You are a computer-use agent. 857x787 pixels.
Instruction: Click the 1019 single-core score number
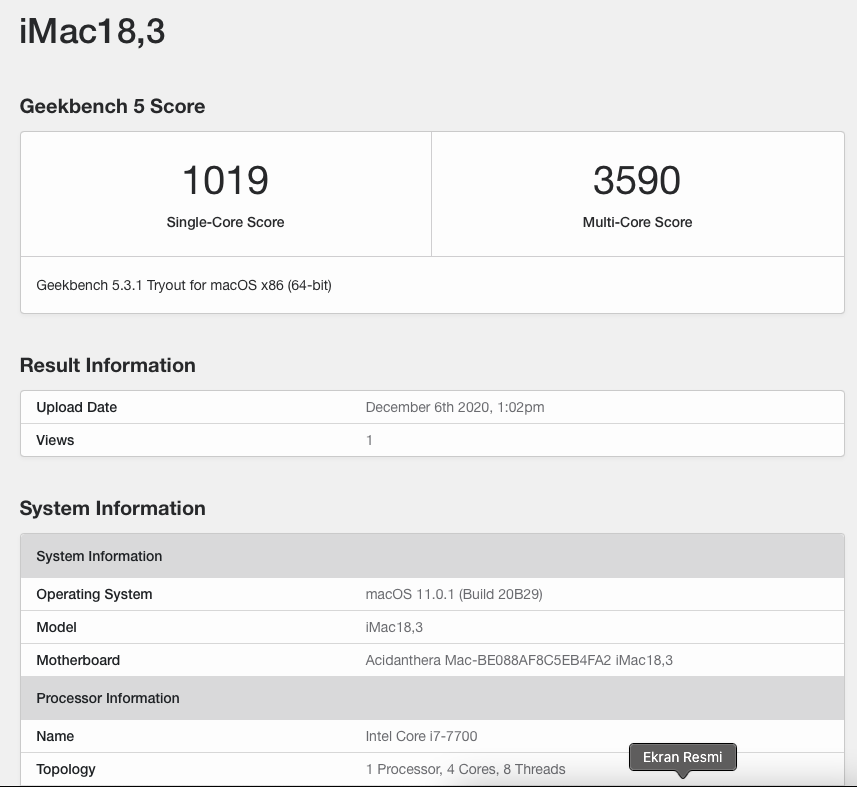point(225,181)
